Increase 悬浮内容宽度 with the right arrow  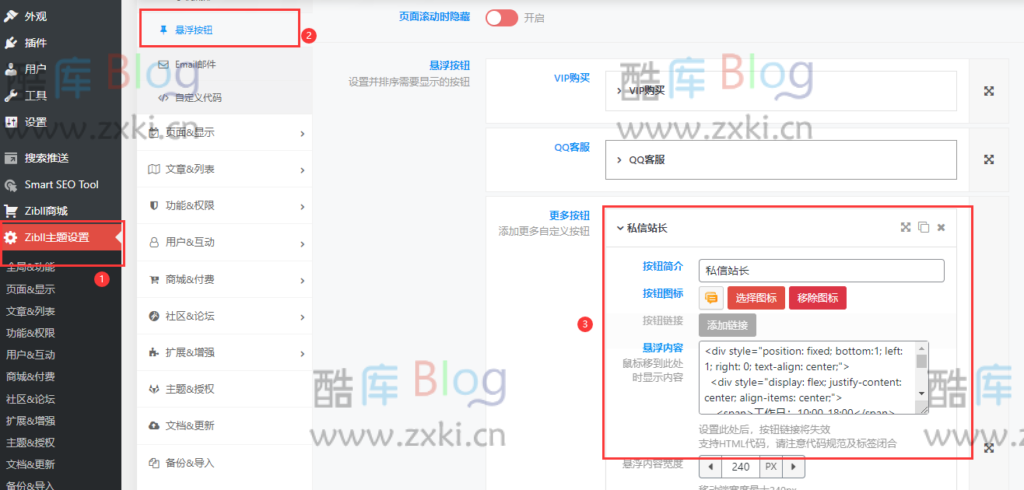click(793, 466)
